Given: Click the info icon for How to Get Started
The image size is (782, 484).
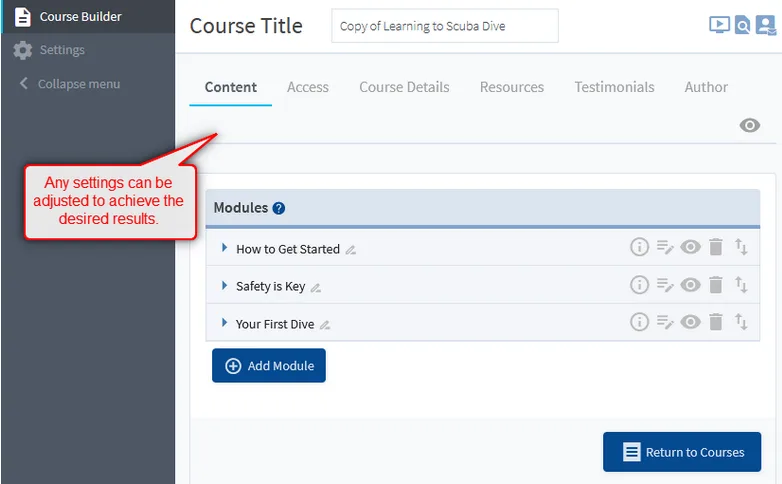Looking at the screenshot, I should (x=639, y=247).
